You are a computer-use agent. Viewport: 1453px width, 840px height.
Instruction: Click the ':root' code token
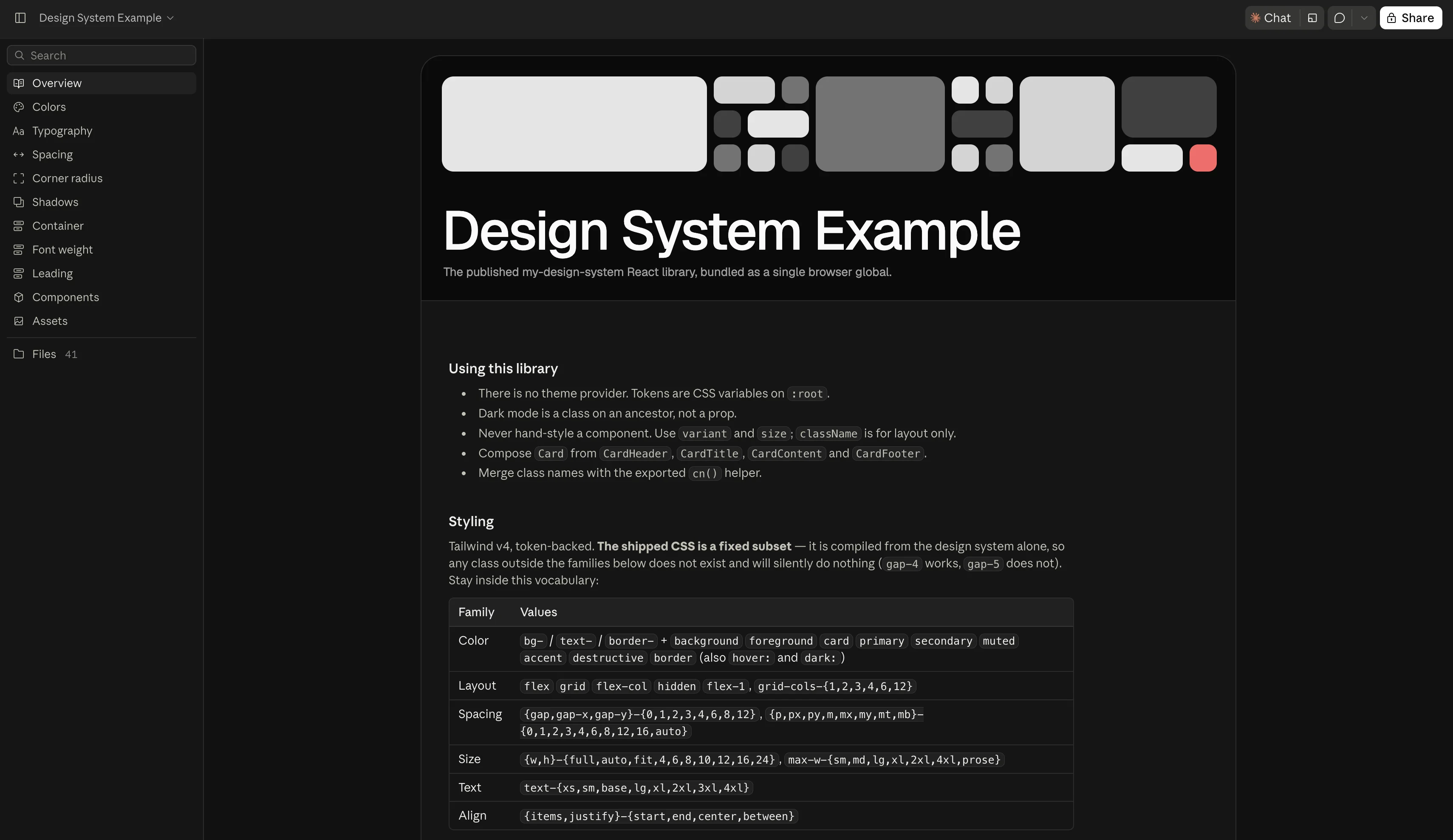(807, 394)
